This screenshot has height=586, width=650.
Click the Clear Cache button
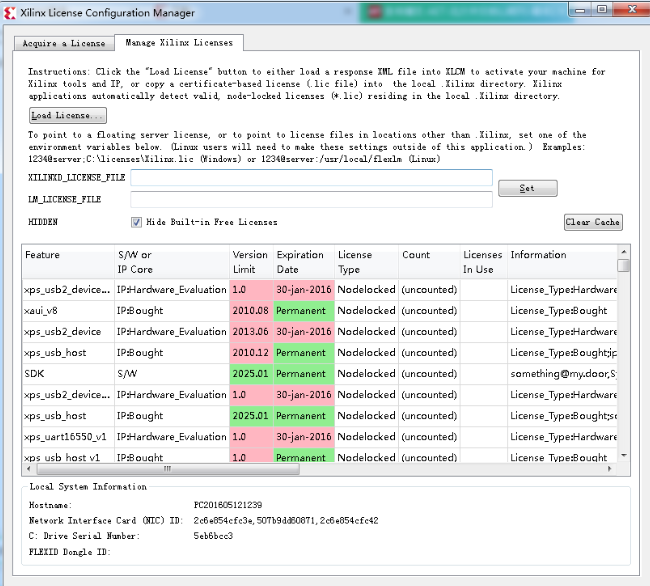(x=593, y=222)
